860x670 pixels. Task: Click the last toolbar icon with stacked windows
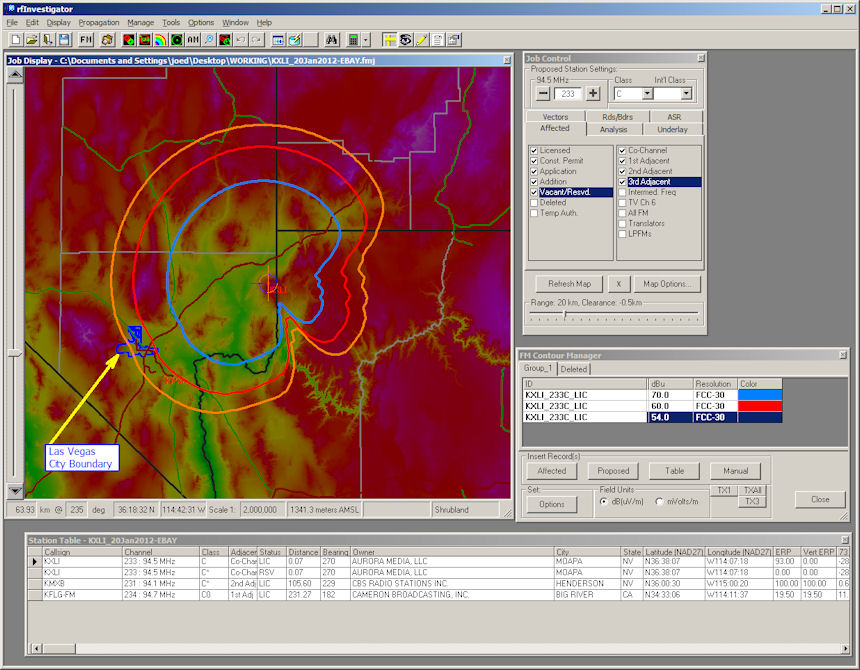coord(454,39)
